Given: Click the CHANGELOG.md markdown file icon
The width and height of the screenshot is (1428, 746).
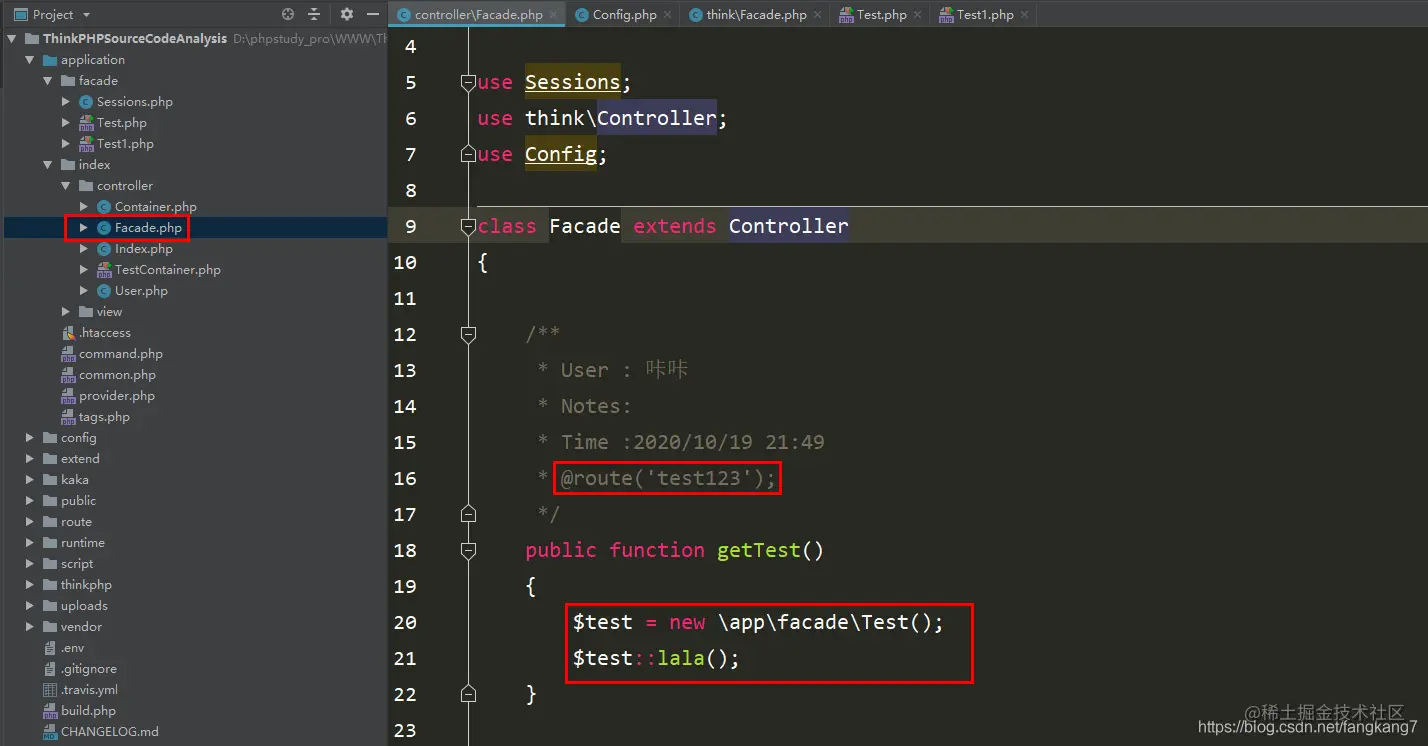Looking at the screenshot, I should pos(50,732).
